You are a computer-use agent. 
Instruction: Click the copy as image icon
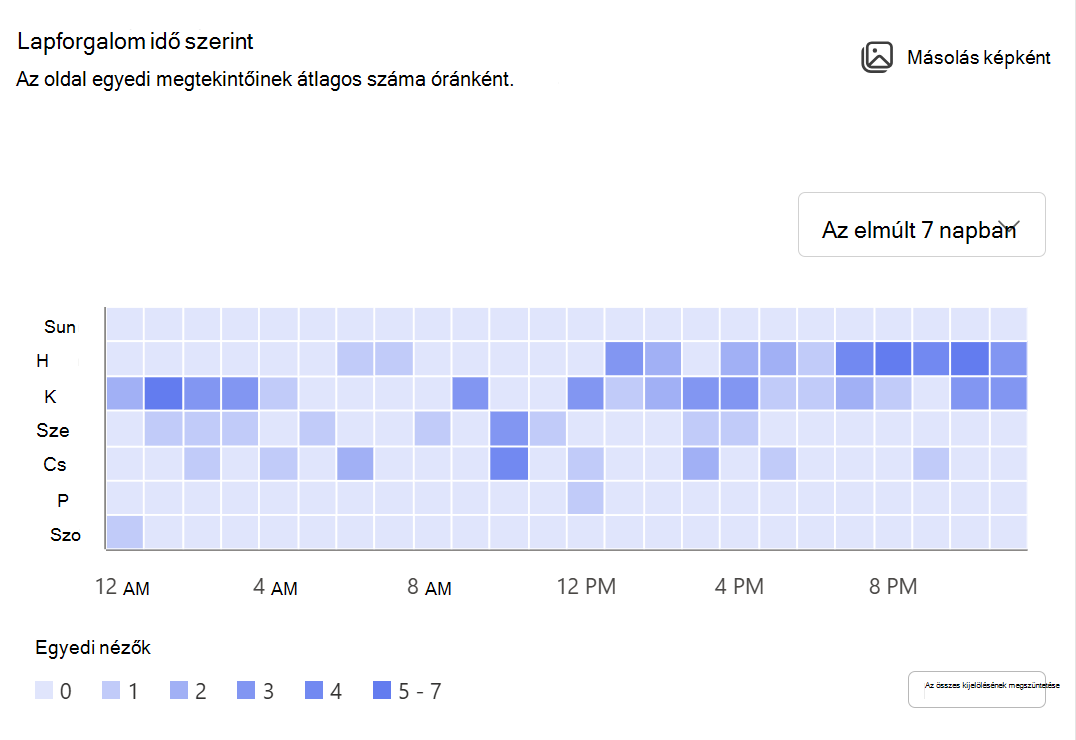(x=877, y=57)
